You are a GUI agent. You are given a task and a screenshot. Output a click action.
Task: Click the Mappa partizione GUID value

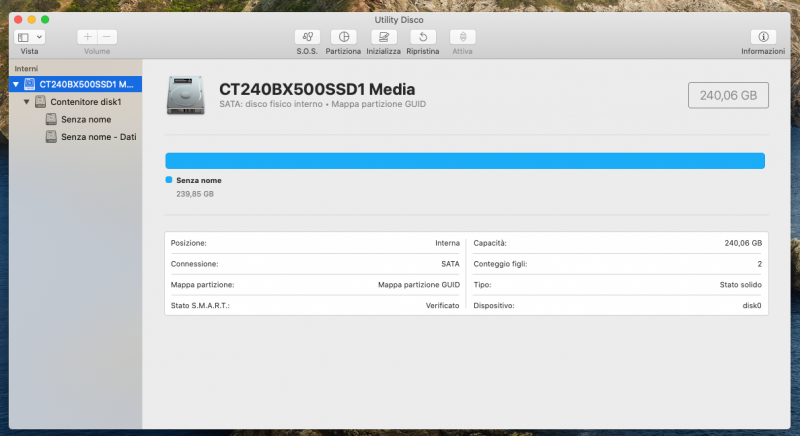click(x=419, y=285)
